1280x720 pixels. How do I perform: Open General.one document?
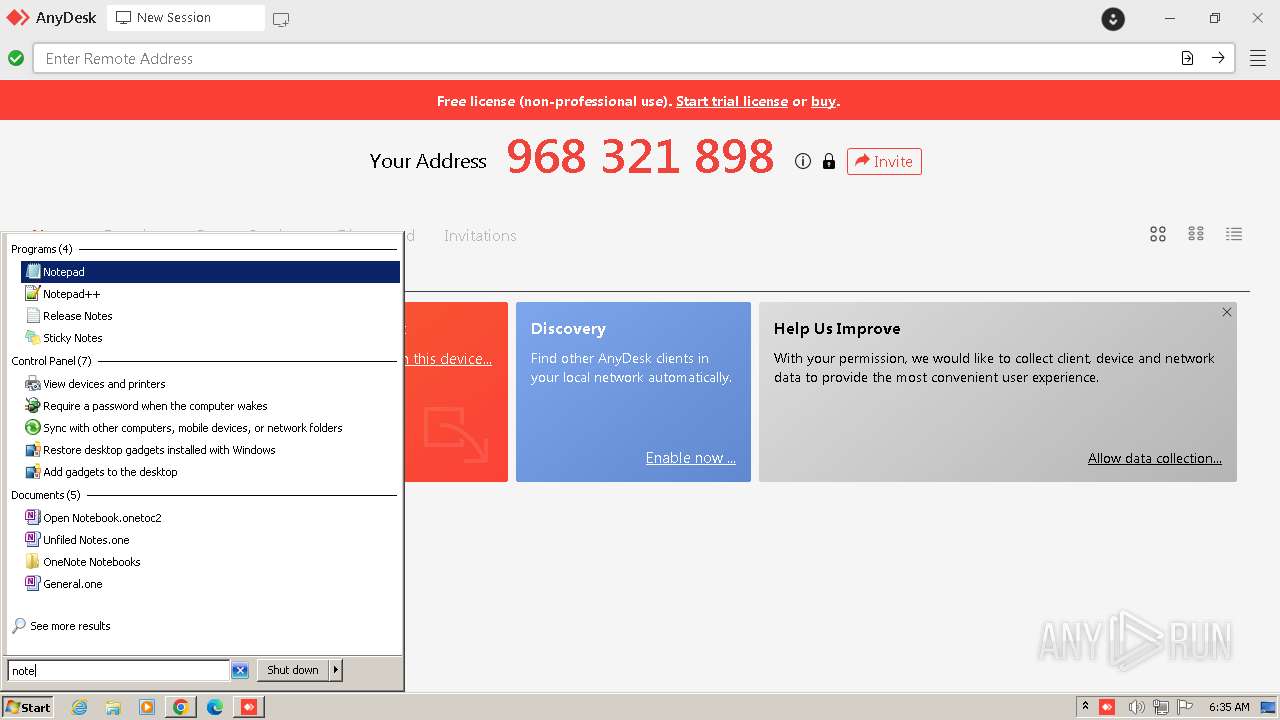pyautogui.click(x=210, y=584)
